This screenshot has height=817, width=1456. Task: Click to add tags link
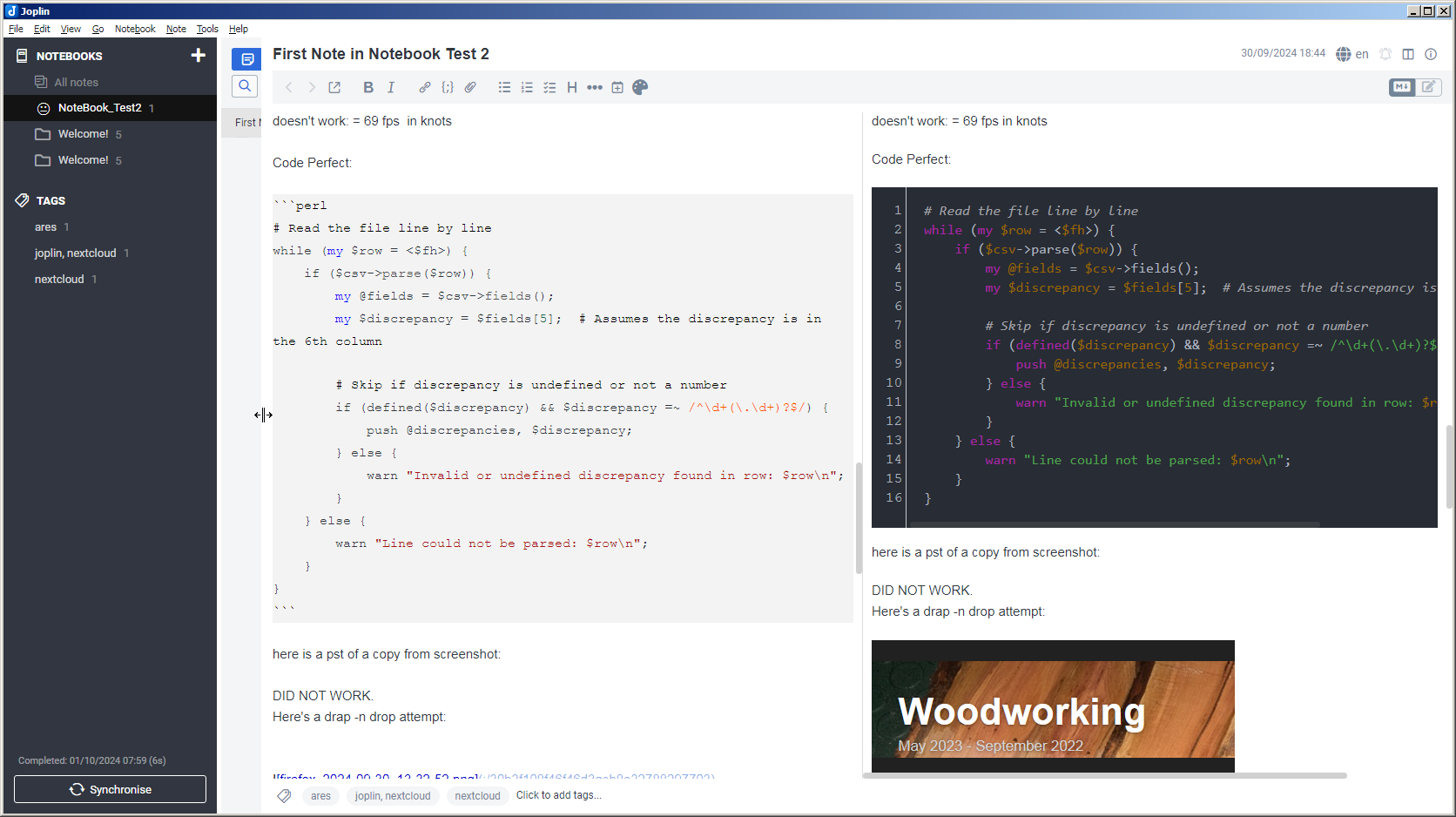coord(558,795)
